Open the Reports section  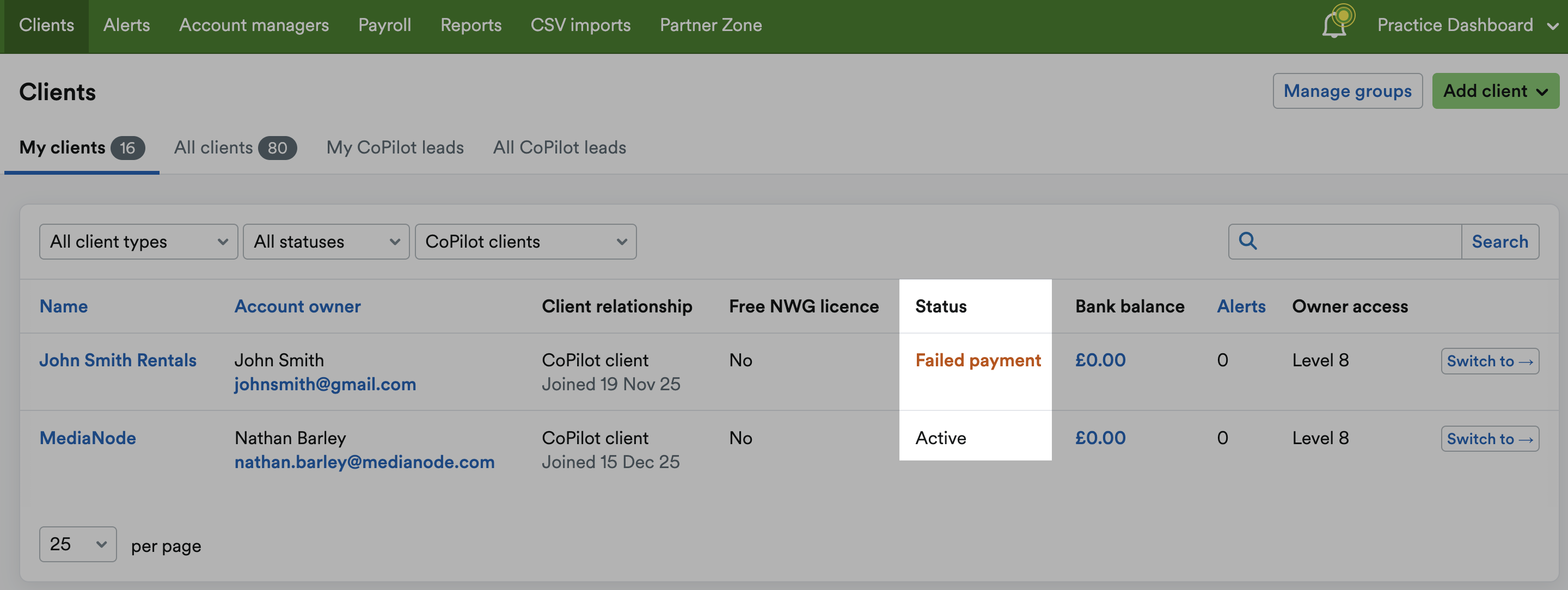click(471, 25)
